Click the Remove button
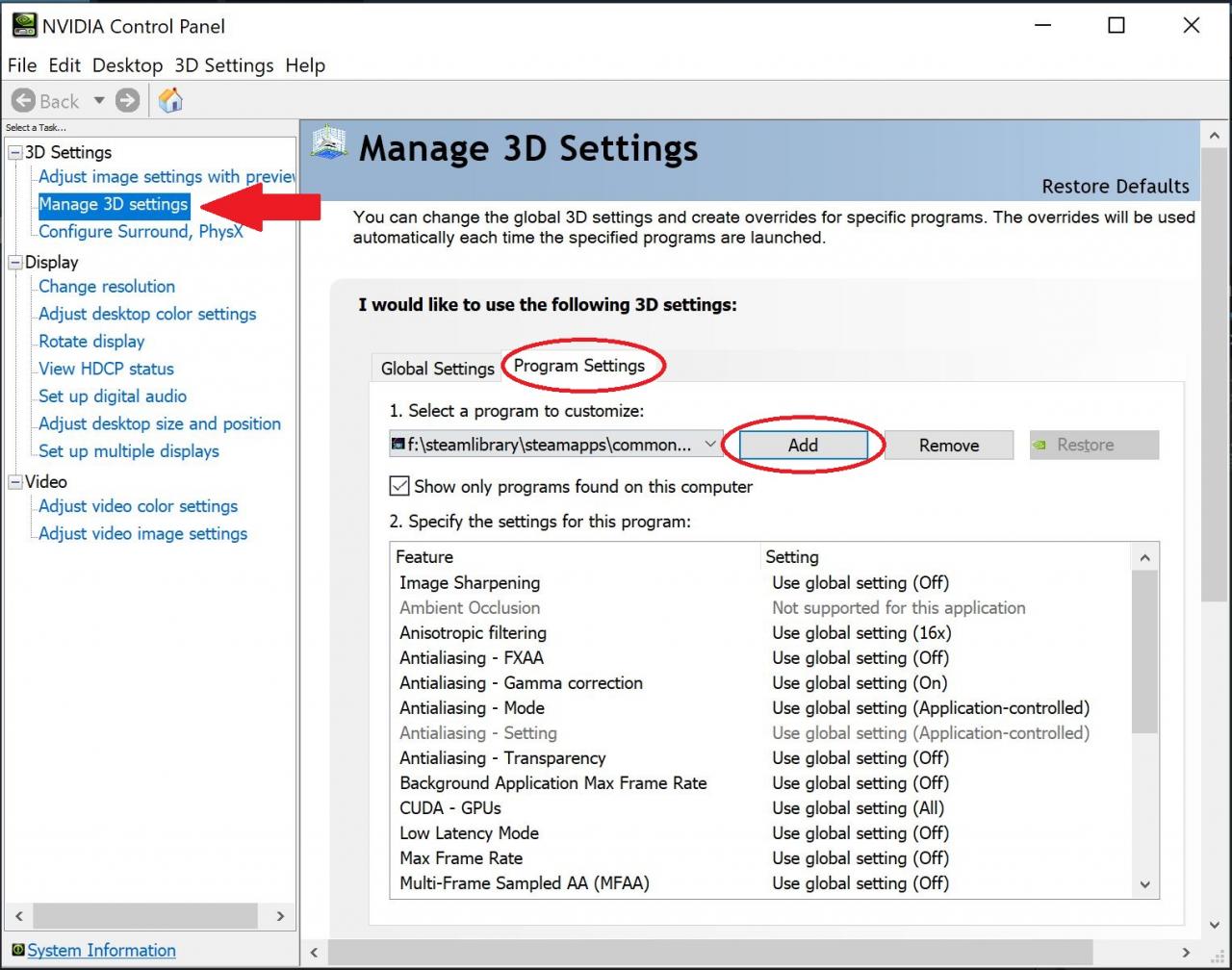The height and width of the screenshot is (970, 1232). (x=948, y=445)
